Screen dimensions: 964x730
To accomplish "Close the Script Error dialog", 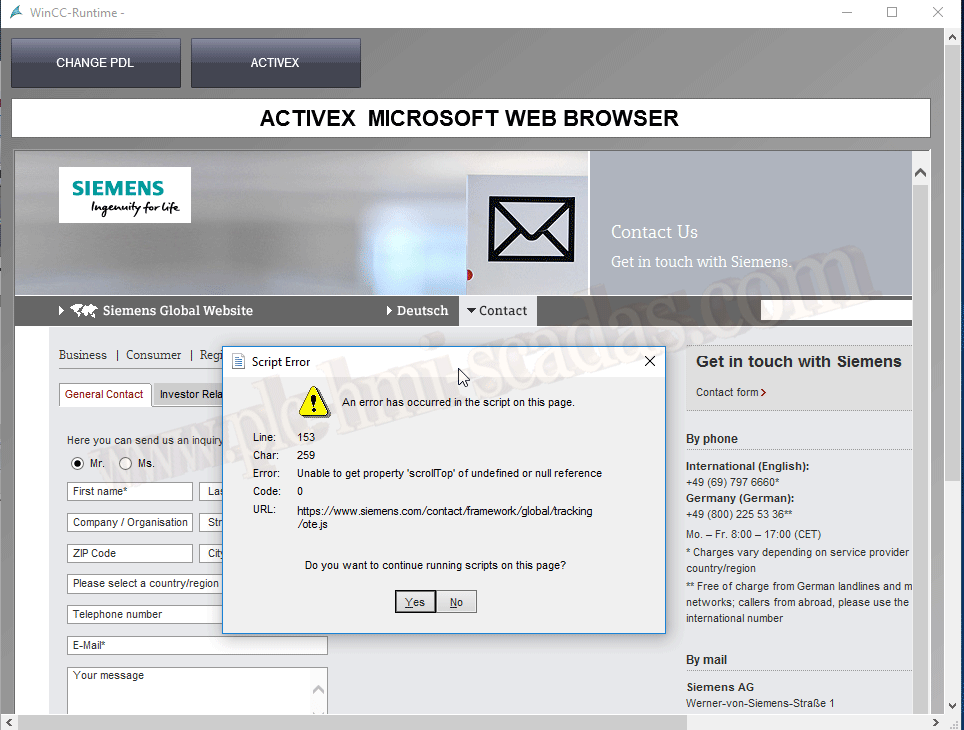I will click(649, 362).
